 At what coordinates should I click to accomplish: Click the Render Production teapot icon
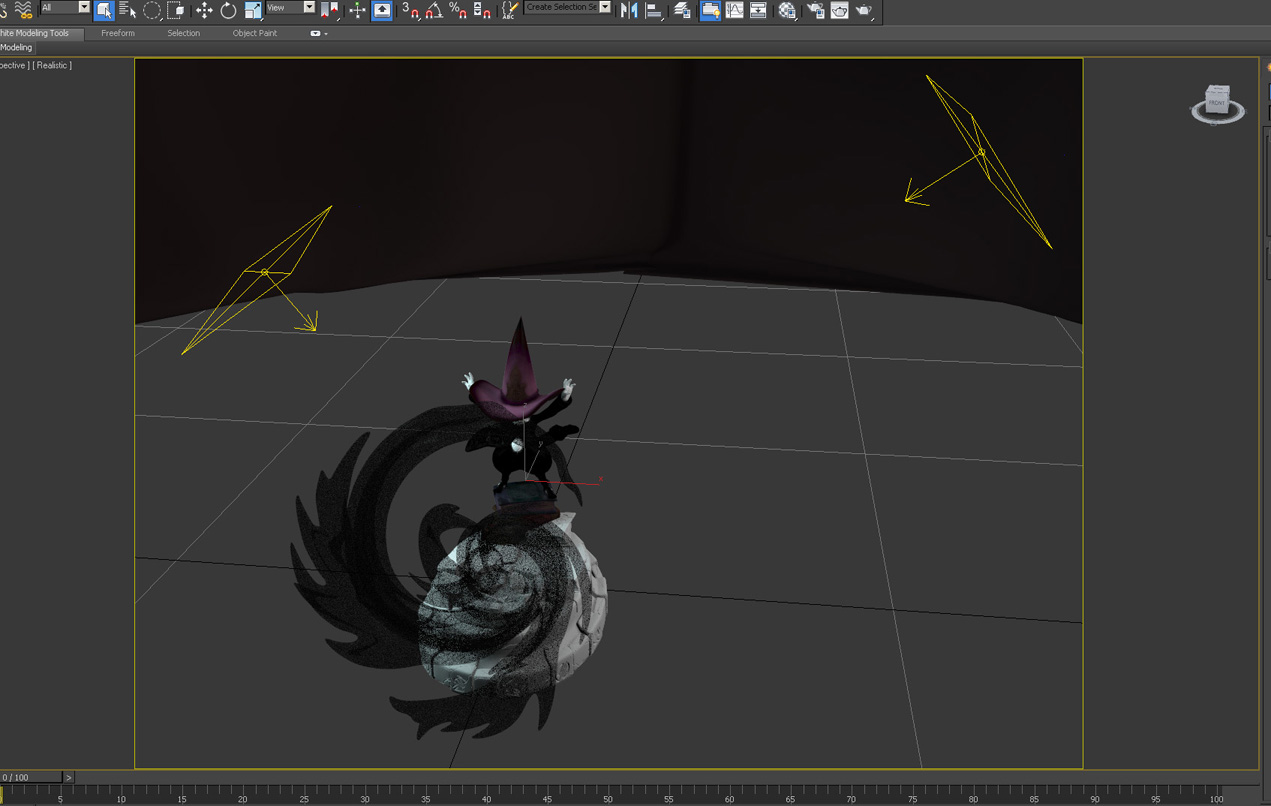pyautogui.click(x=864, y=10)
